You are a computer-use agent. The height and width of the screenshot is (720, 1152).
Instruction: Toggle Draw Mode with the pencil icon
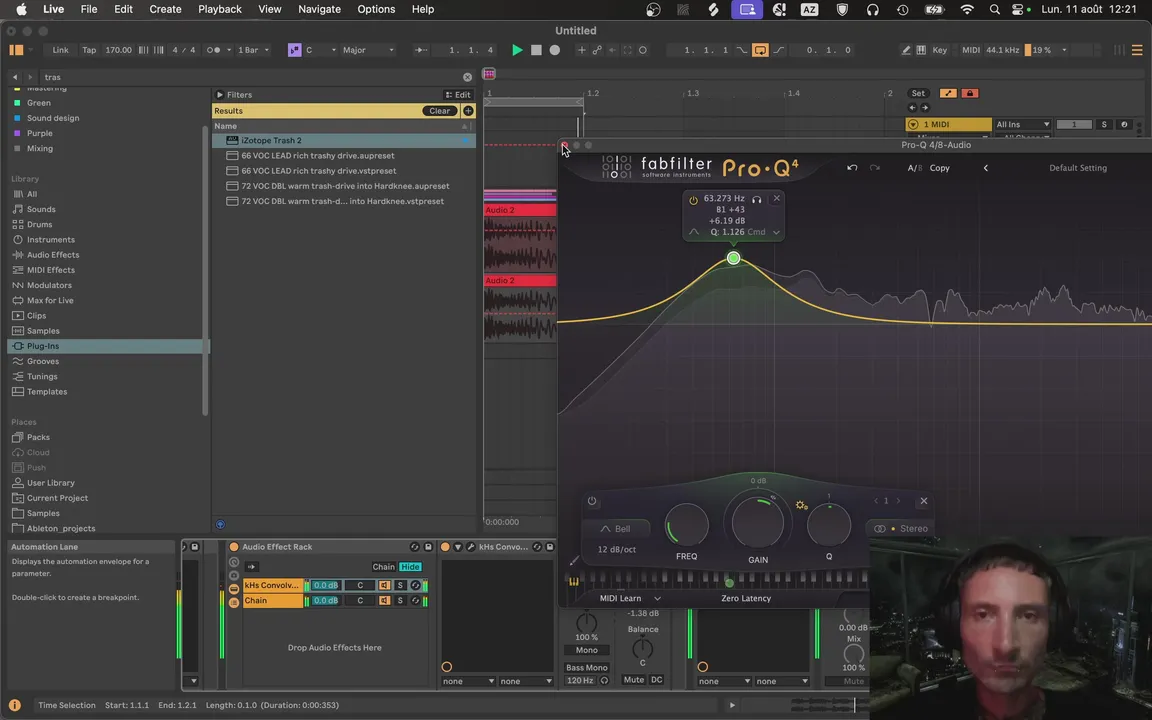coord(905,50)
